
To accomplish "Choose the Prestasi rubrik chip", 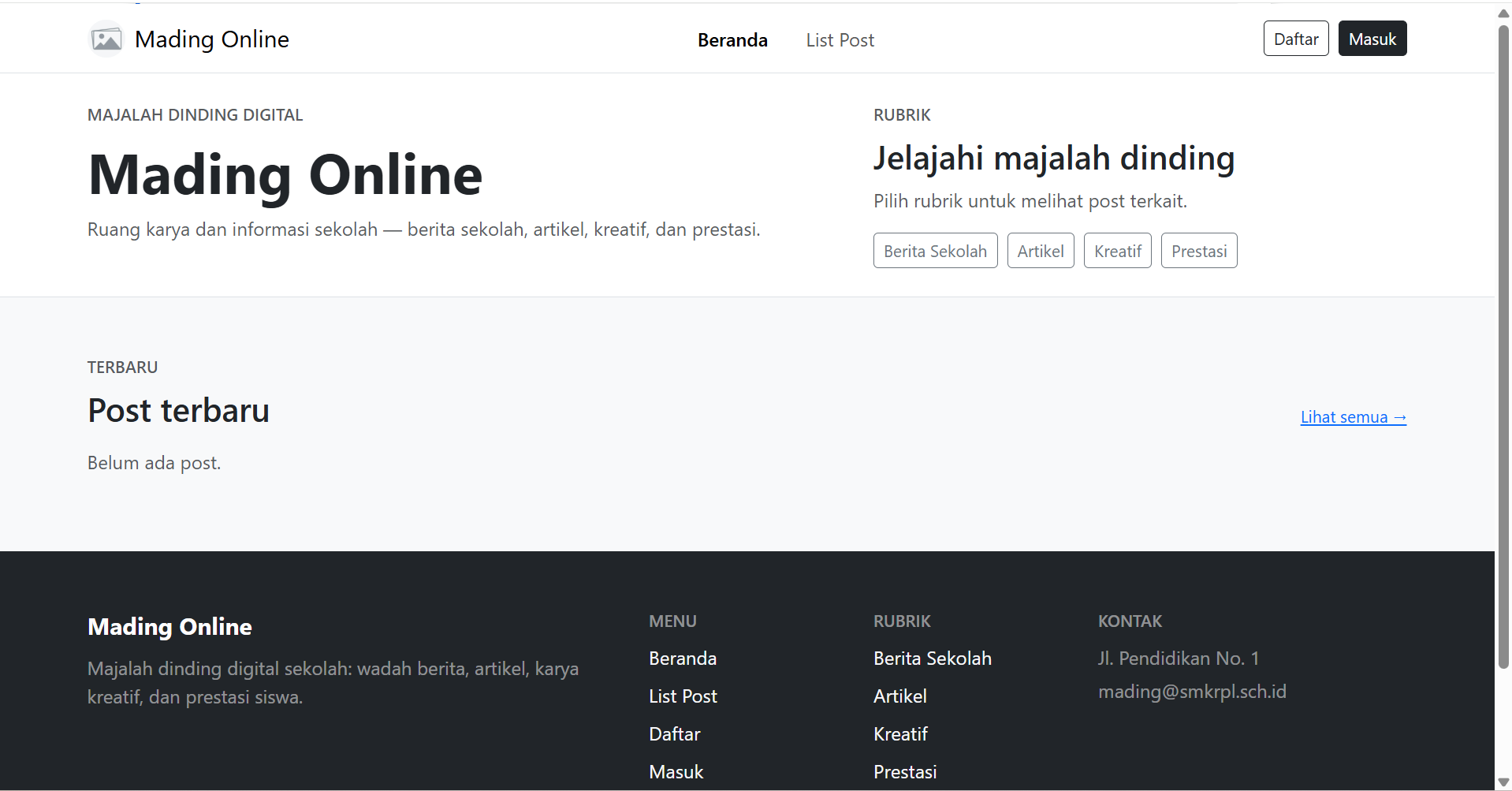I will point(1199,251).
